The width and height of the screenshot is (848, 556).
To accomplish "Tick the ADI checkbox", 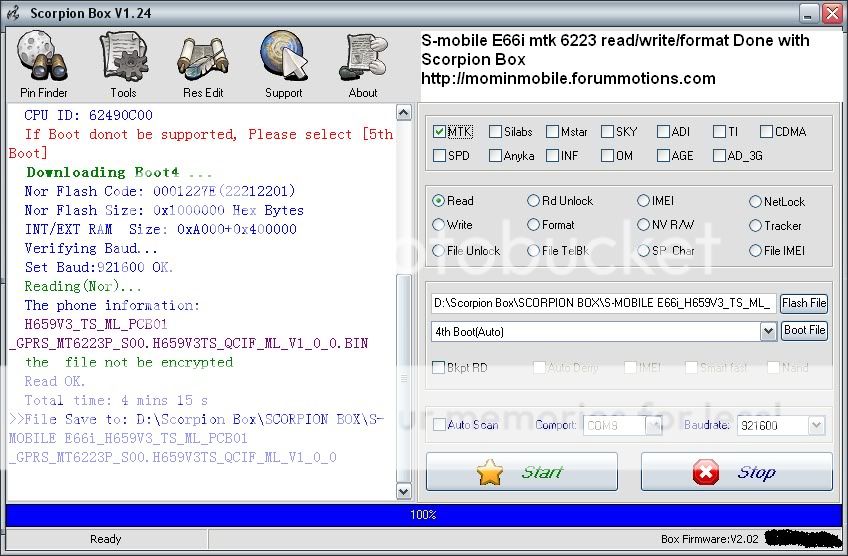I will (x=663, y=131).
